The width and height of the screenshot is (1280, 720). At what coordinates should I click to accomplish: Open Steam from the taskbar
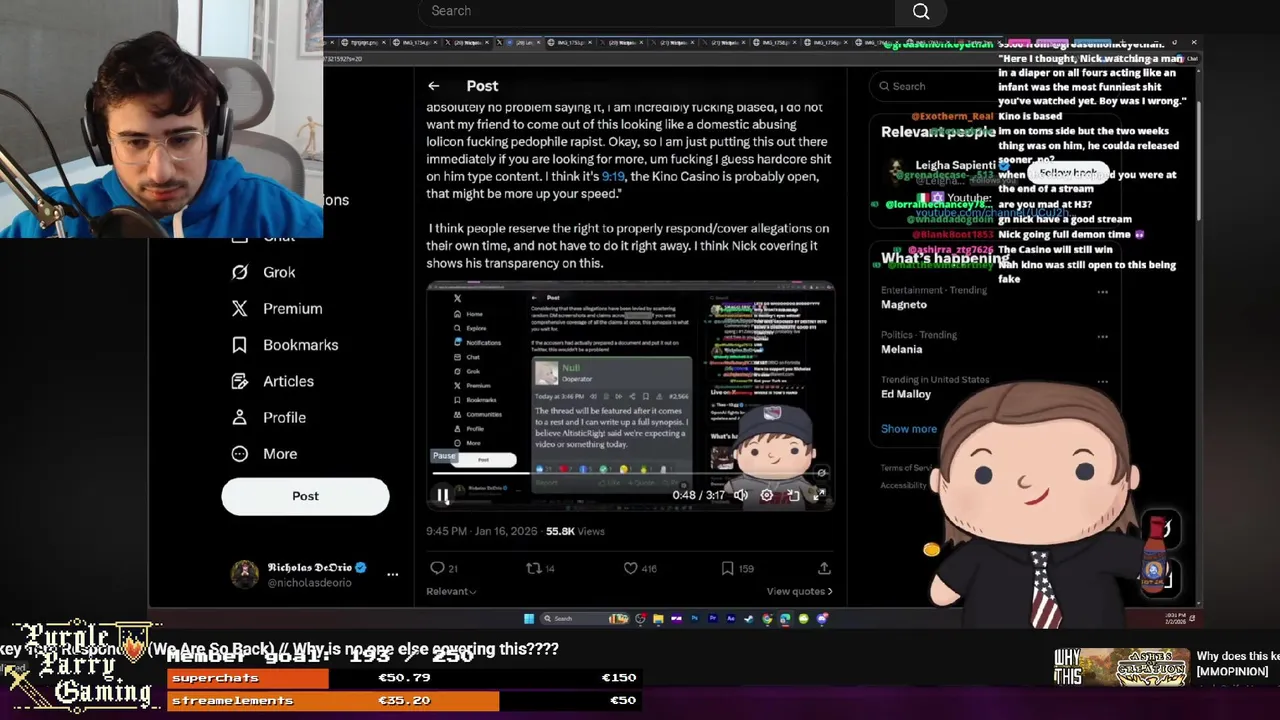click(x=748, y=618)
